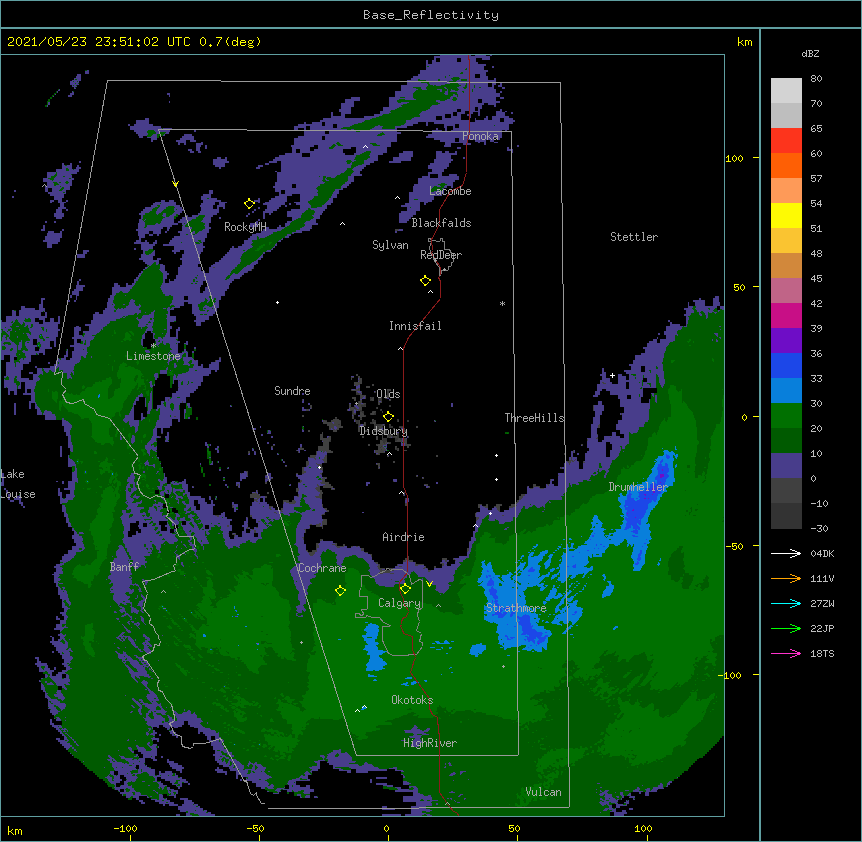Pick the light gray 70-80 dBZ swatch
This screenshot has width=862, height=842.
[x=786, y=91]
